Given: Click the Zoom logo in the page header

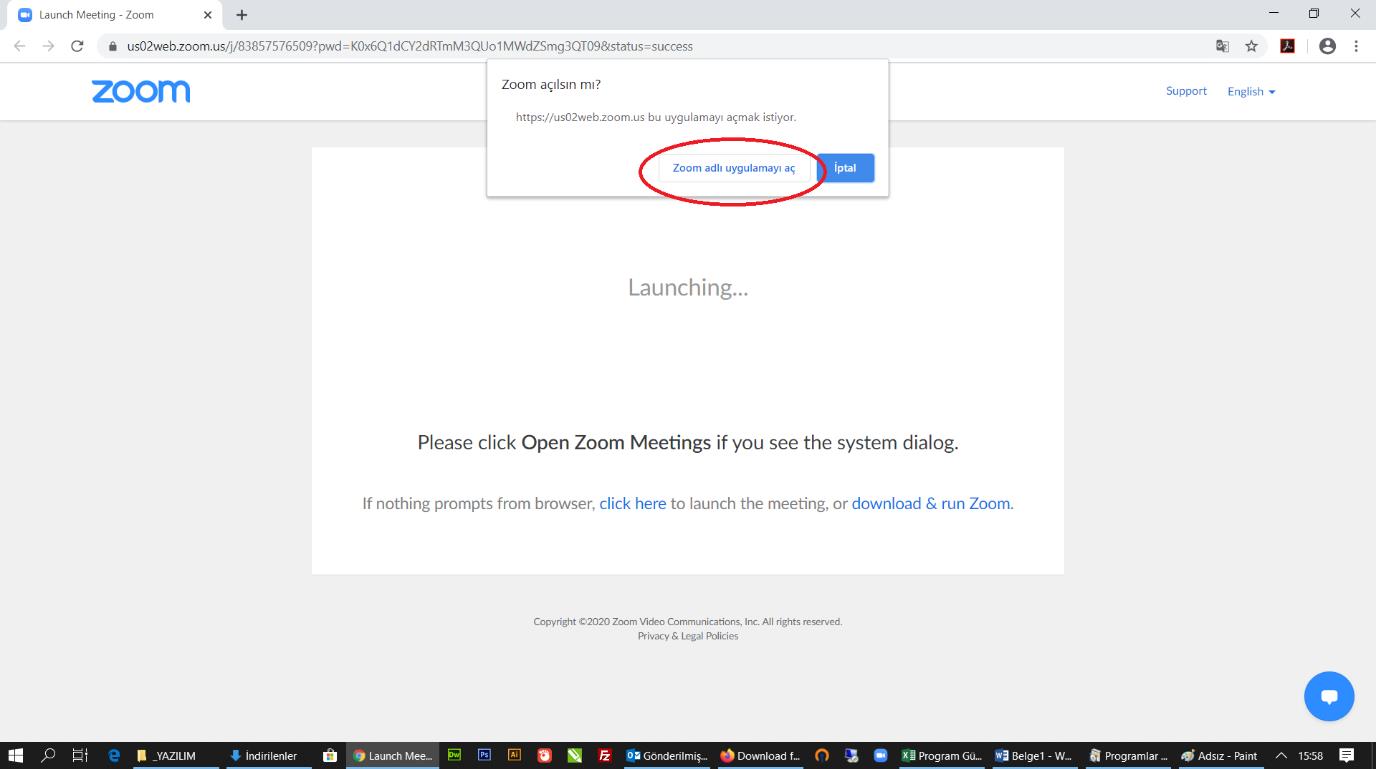Looking at the screenshot, I should pyautogui.click(x=141, y=91).
